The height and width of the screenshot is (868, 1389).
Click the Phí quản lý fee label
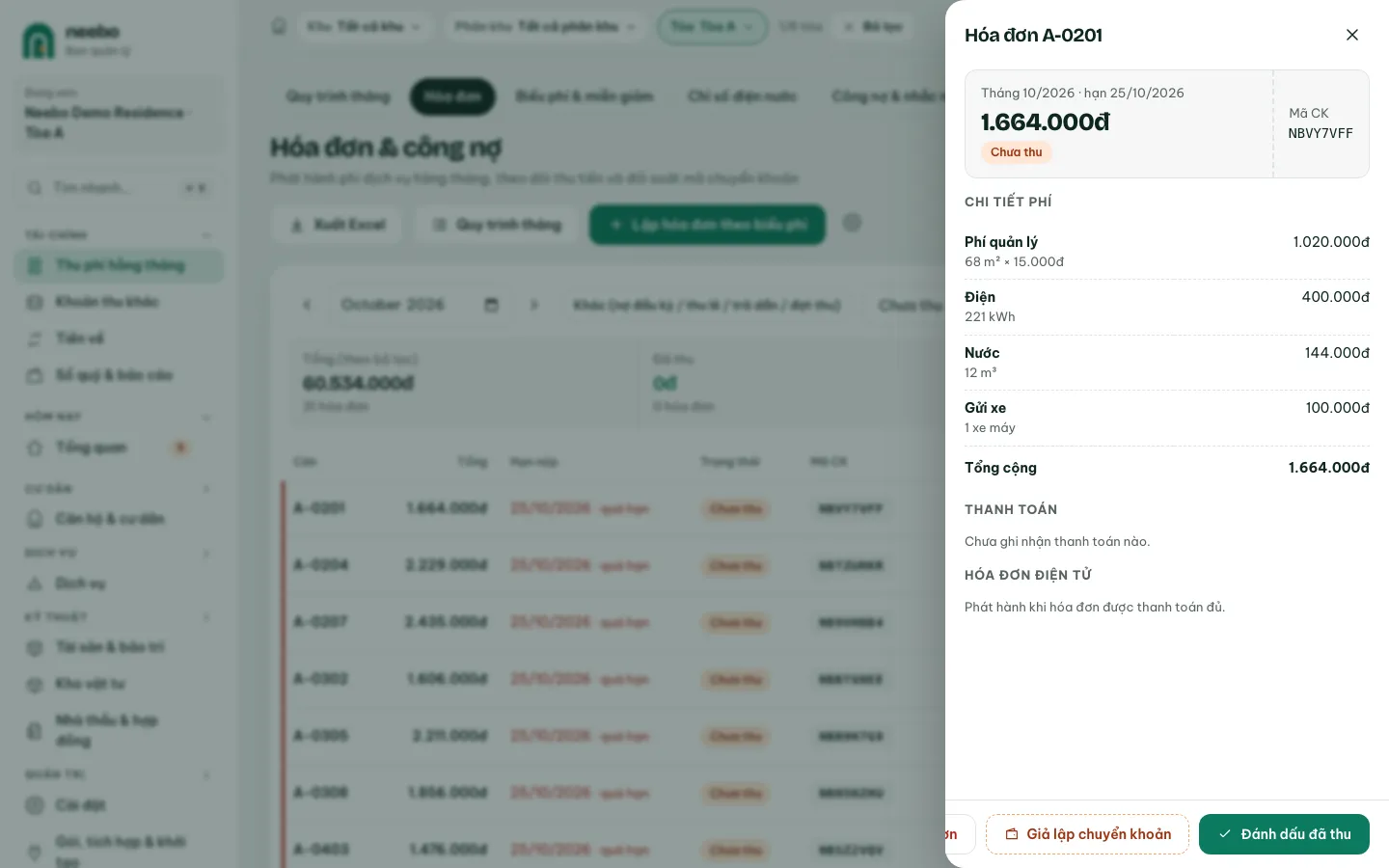(1001, 242)
